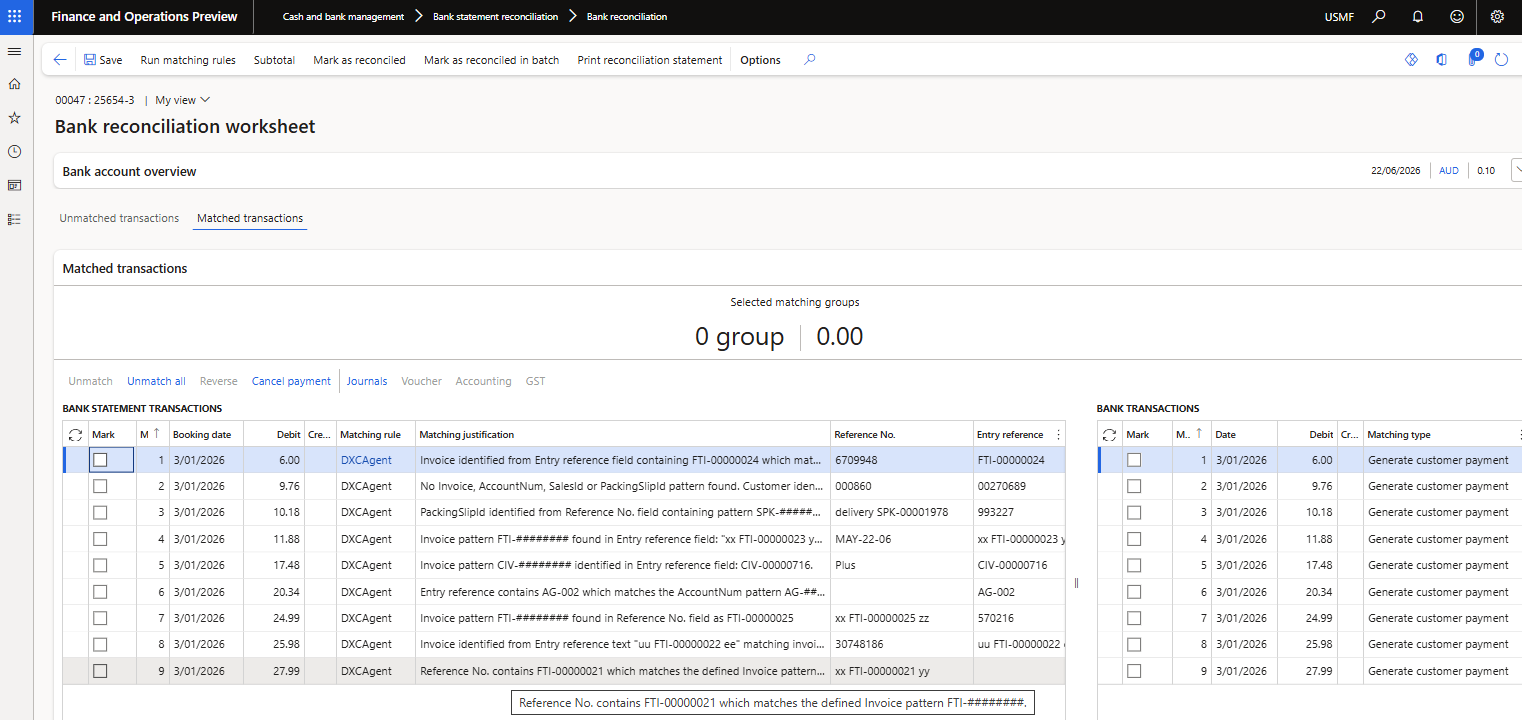
Task: Click the Reference No. cell 30748186
Action: pos(902,644)
